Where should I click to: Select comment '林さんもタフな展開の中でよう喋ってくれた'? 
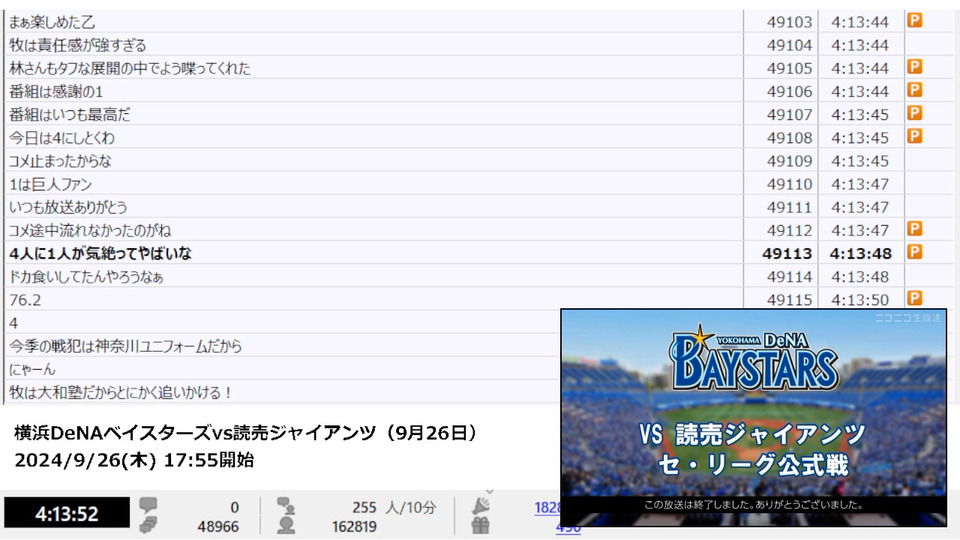pyautogui.click(x=130, y=69)
